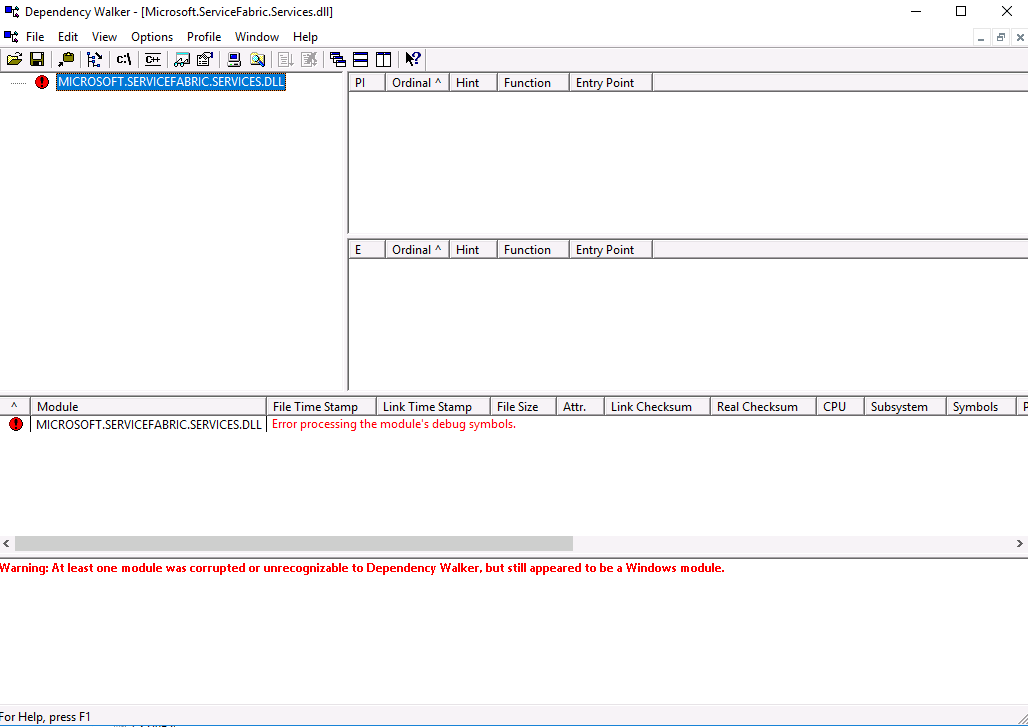Click the Configure Module Search Order icon
This screenshot has height=727, width=1028.
click(x=204, y=59)
